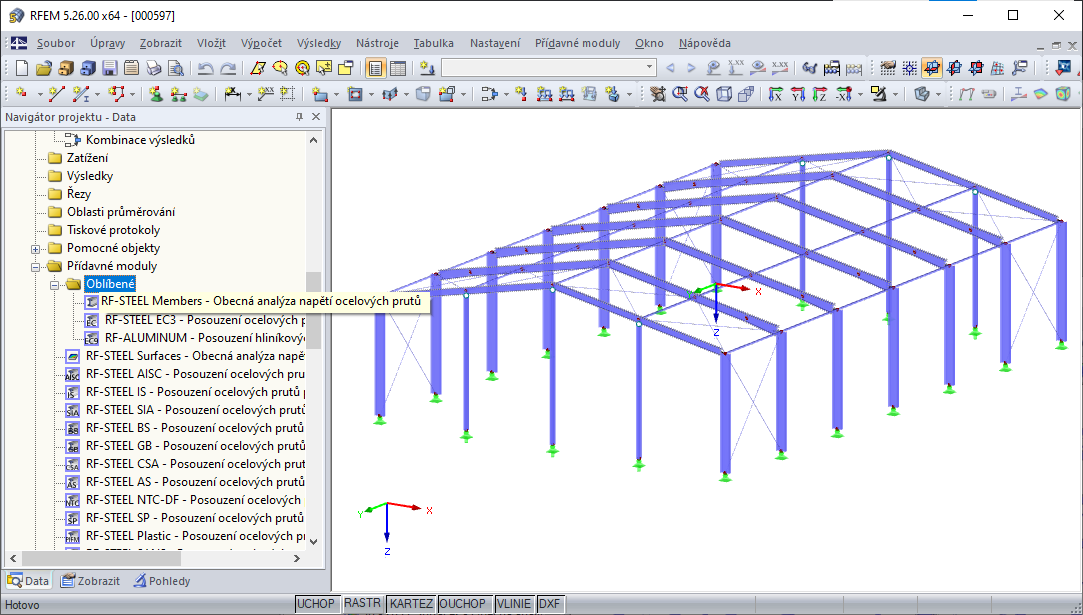Viewport: 1083px width, 615px height.
Task: Switch to Data navigator tab
Action: (28, 581)
